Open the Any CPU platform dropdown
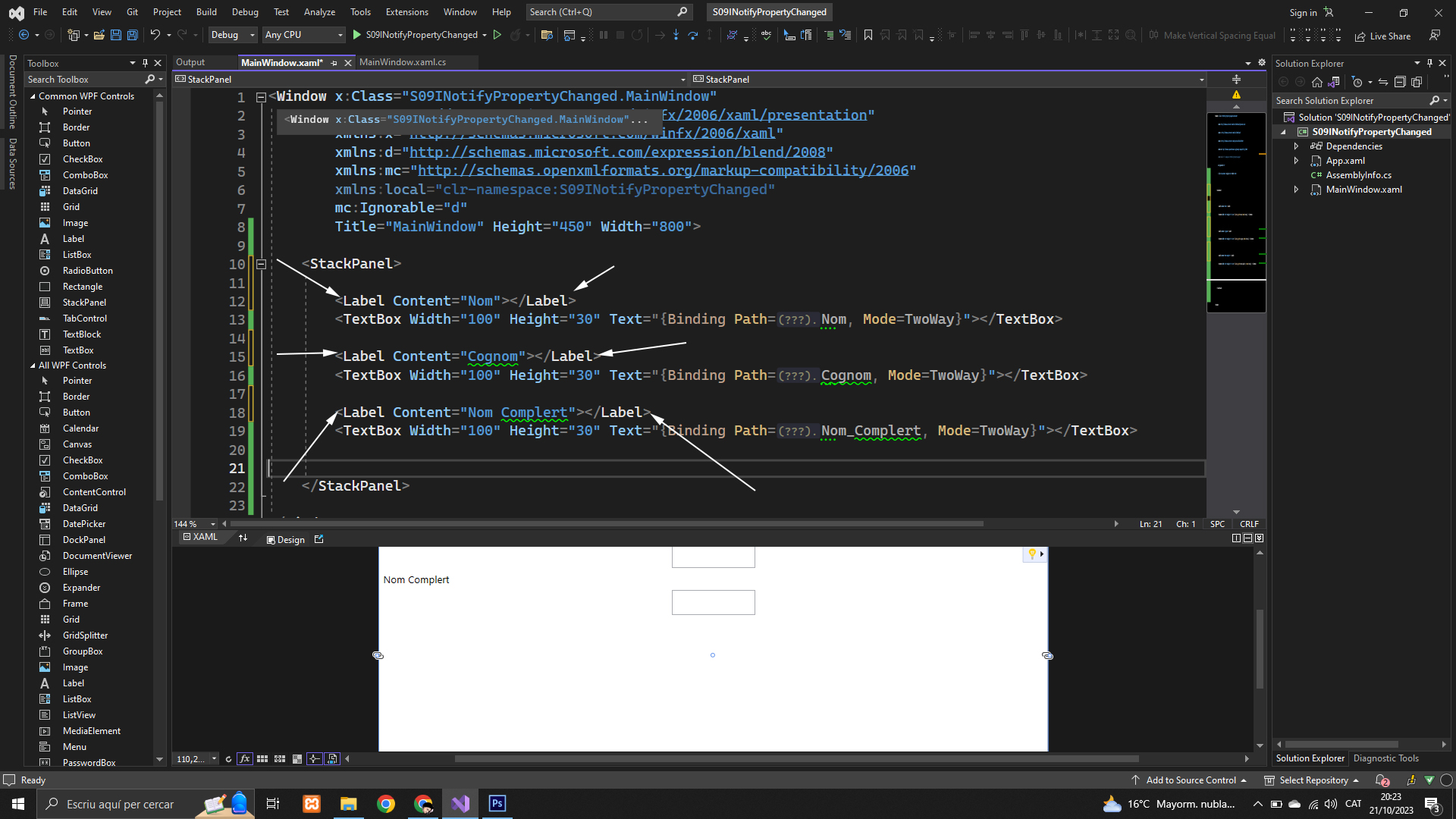Screen dimensions: 1456x819 [303, 35]
